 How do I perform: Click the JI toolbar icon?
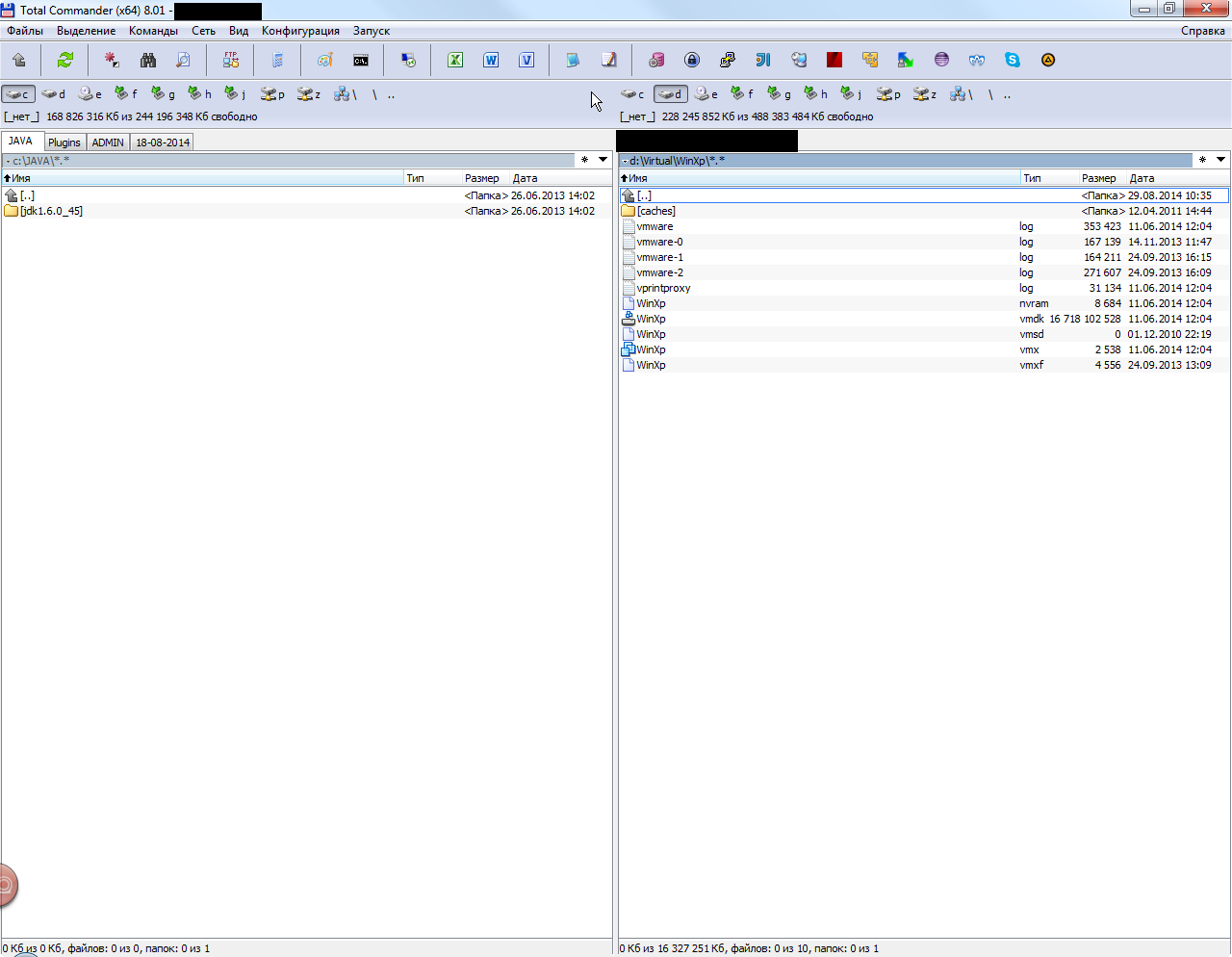tap(763, 60)
